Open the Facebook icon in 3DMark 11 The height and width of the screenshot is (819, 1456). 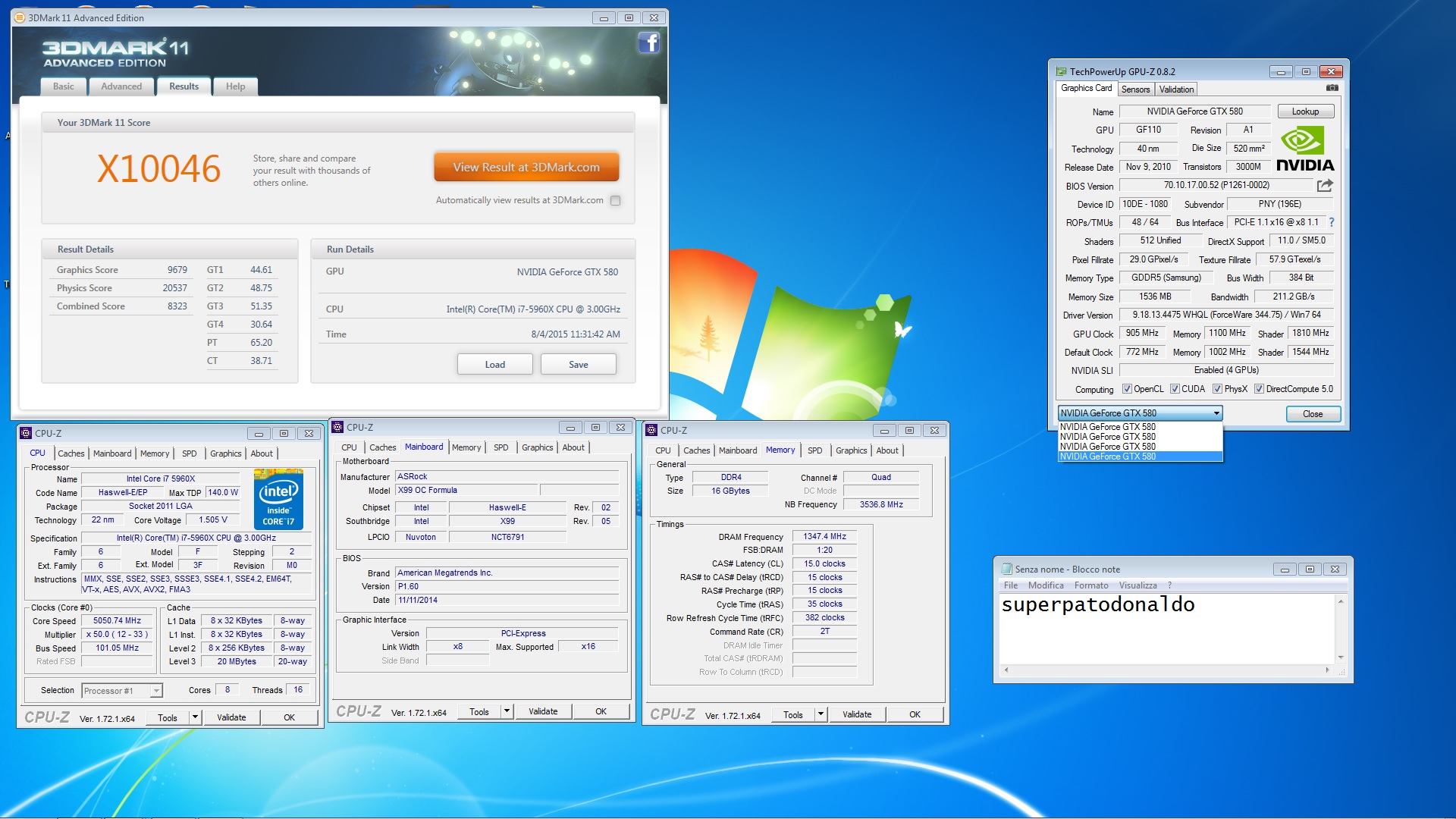tap(648, 42)
